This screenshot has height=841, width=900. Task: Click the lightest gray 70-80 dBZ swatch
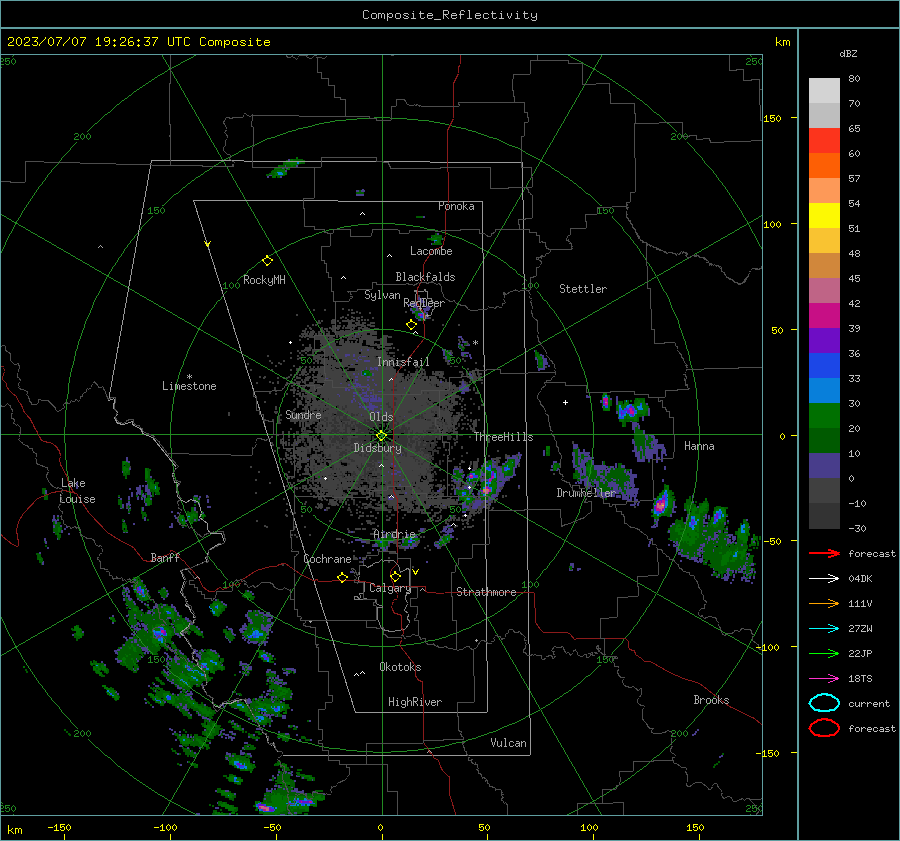(x=824, y=90)
